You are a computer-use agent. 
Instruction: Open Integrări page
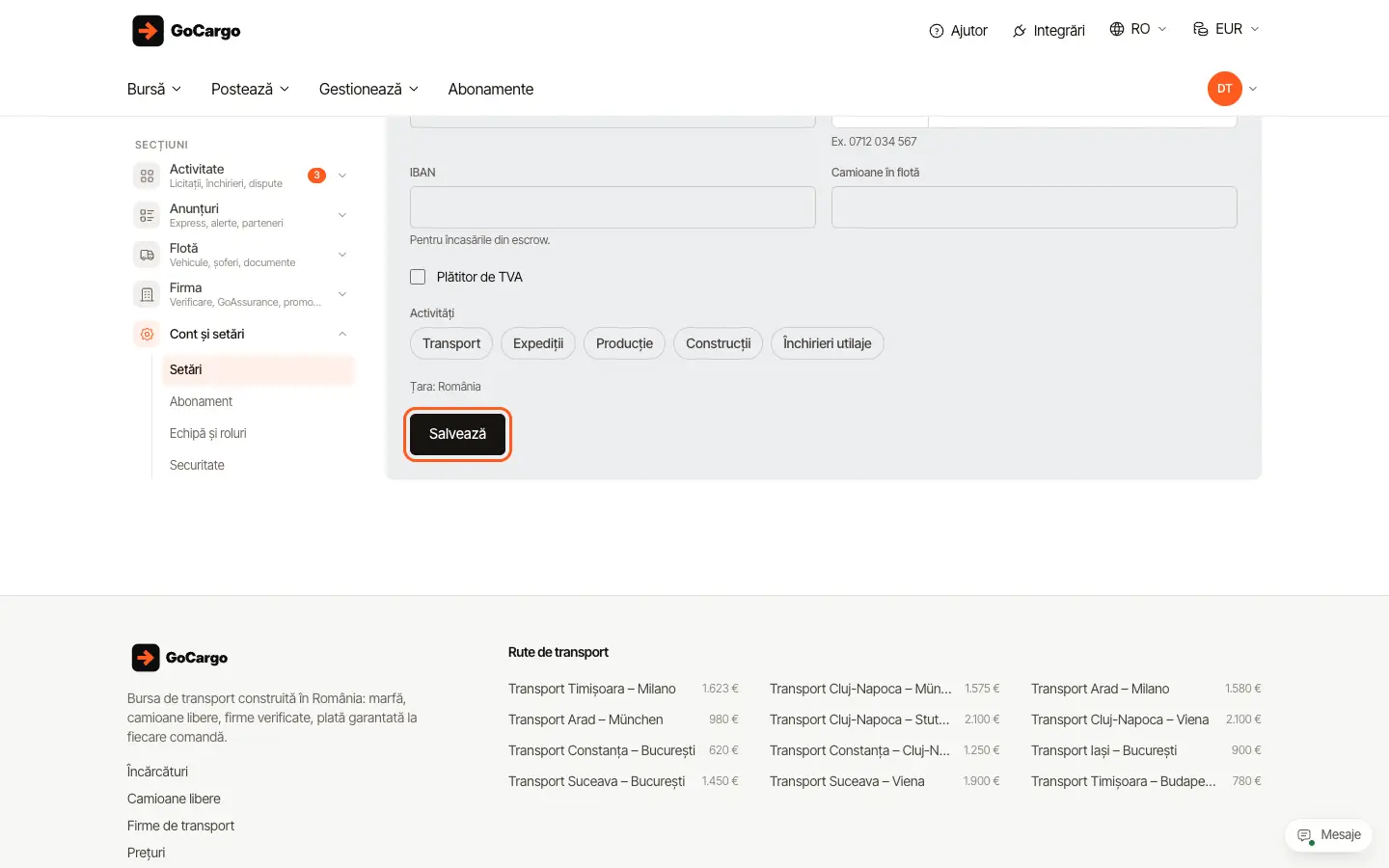pos(1049,31)
